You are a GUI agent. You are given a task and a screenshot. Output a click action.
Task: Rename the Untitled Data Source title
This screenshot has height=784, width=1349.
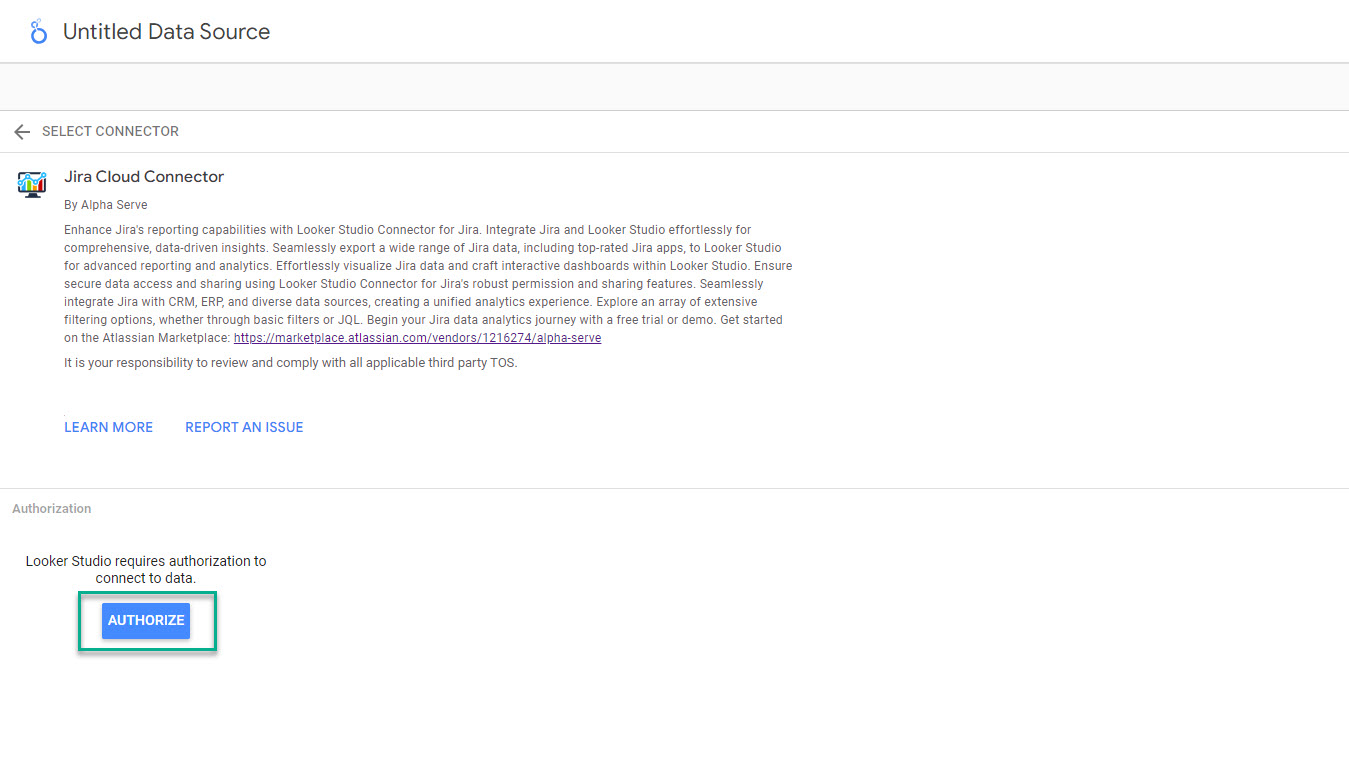coord(166,32)
